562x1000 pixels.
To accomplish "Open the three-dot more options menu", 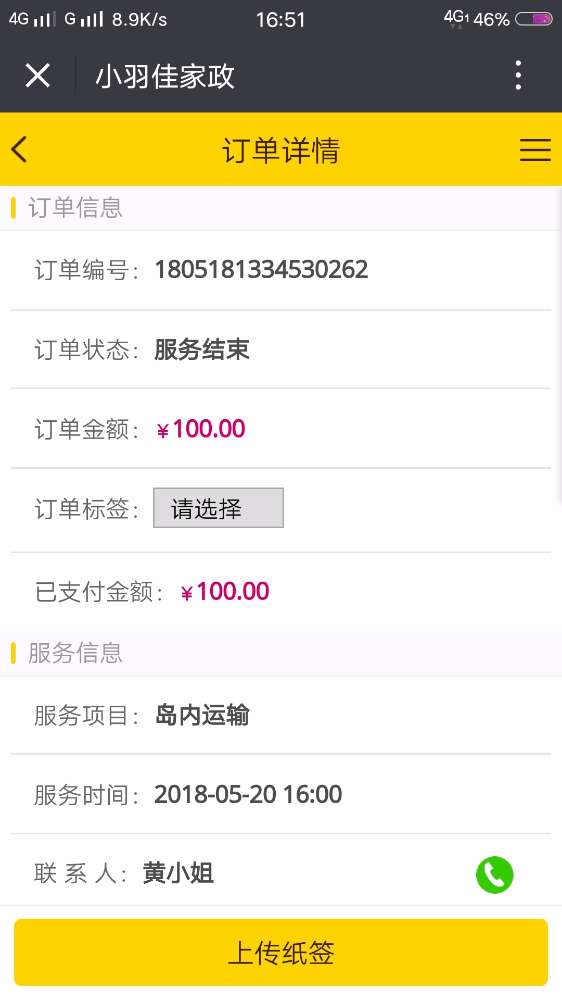I will [x=519, y=75].
